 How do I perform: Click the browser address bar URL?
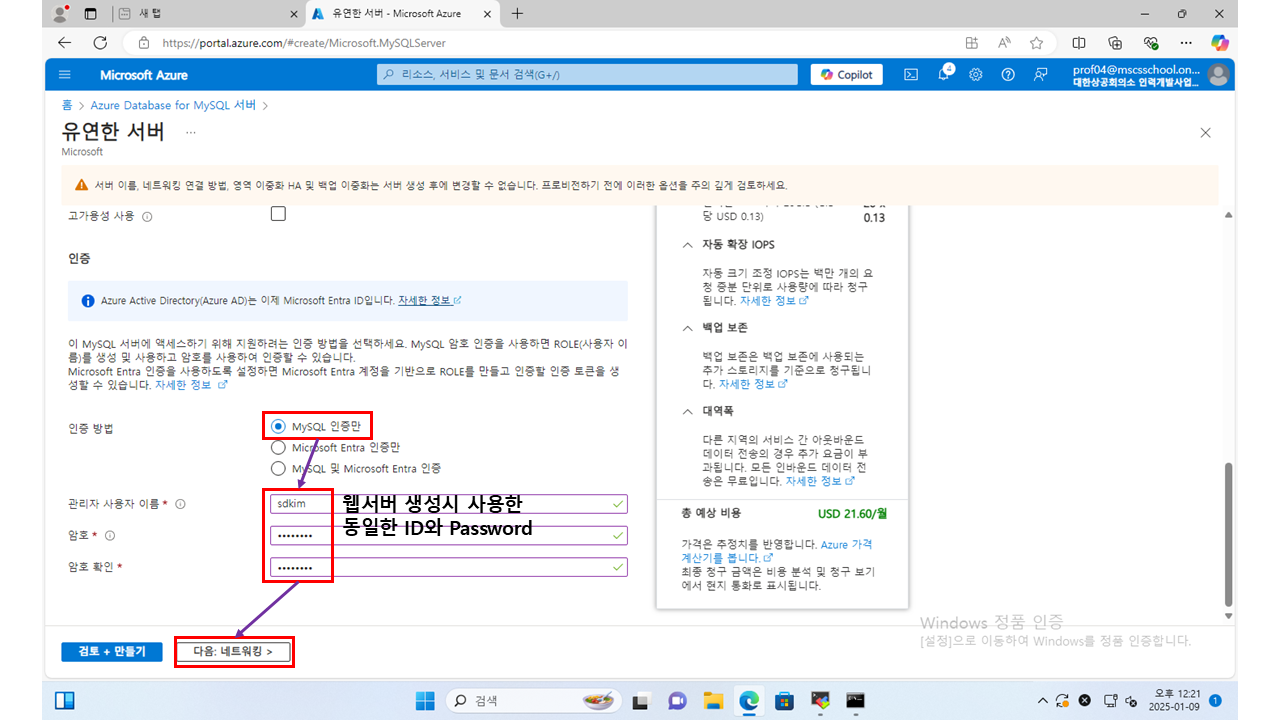[x=303, y=43]
